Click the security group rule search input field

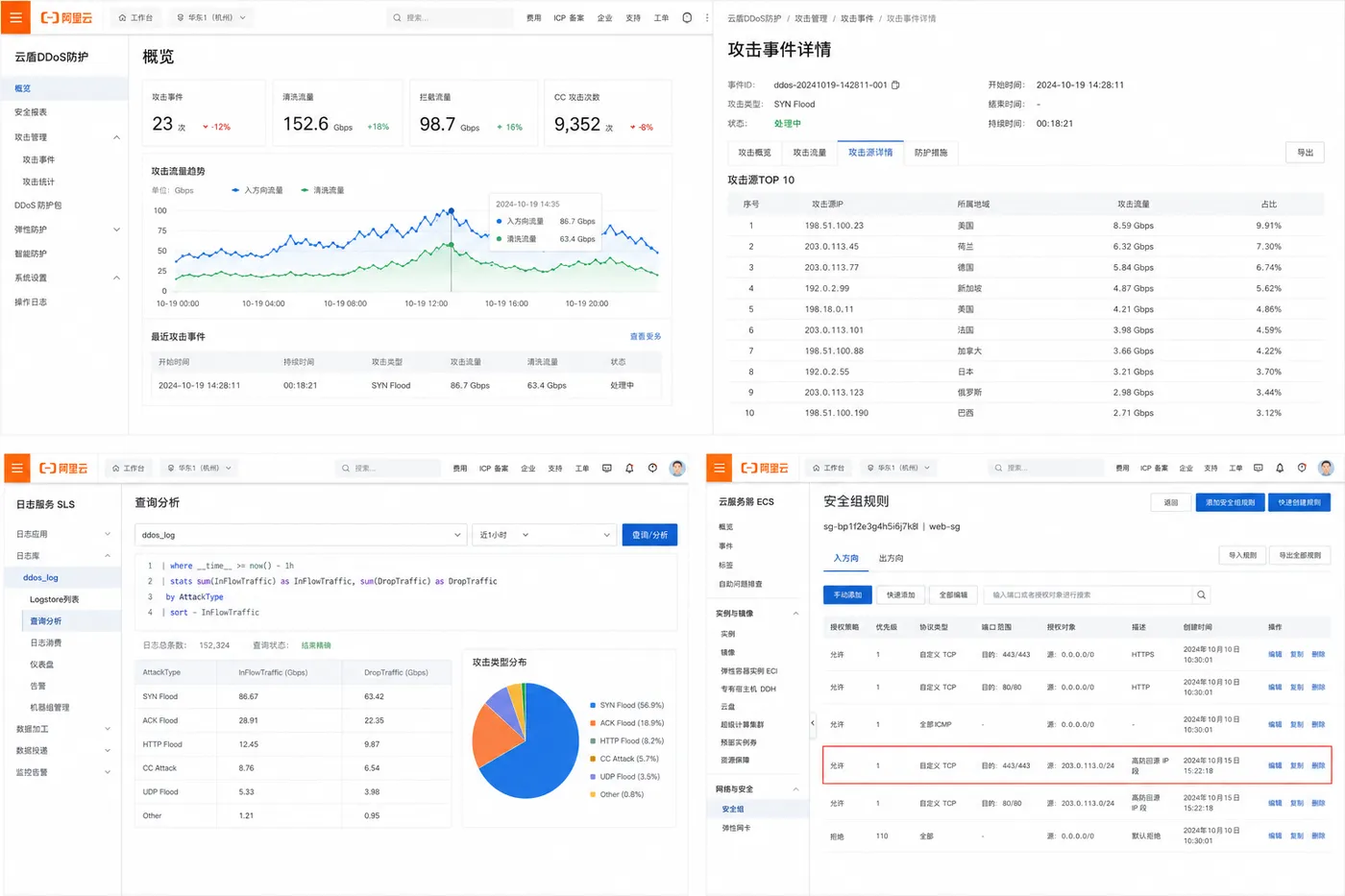click(1088, 594)
